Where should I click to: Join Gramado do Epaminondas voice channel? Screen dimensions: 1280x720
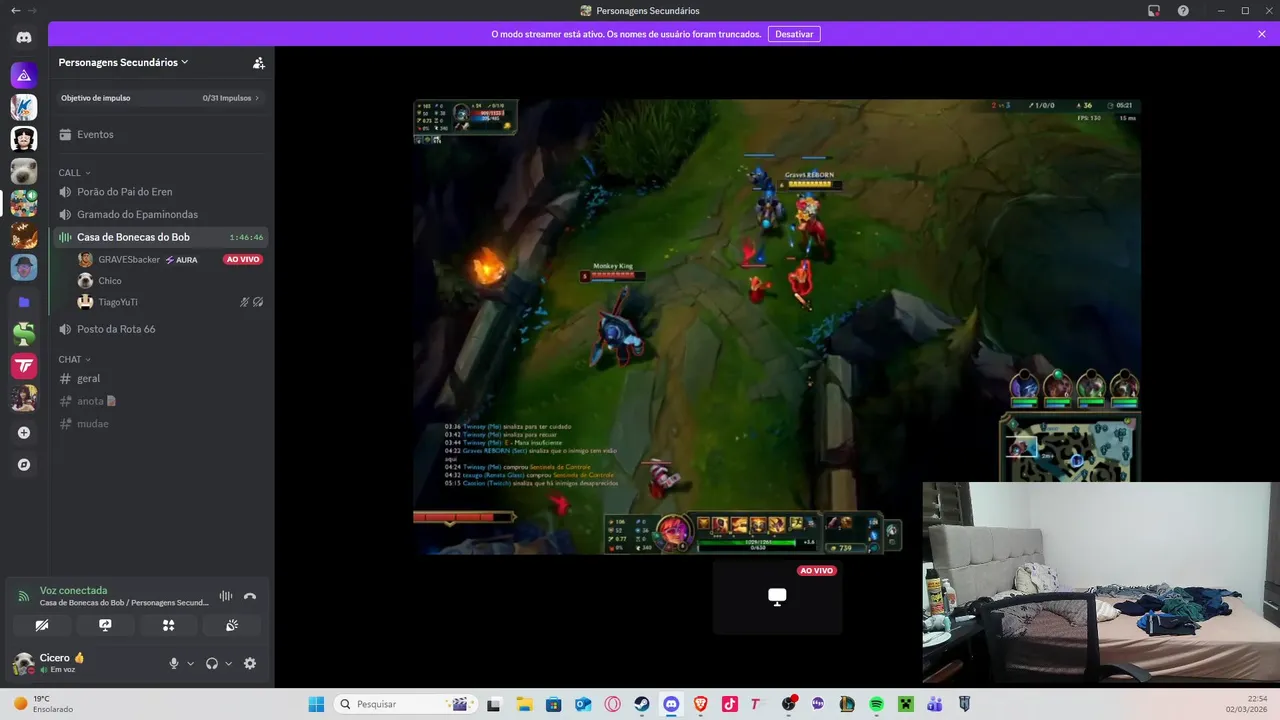pyautogui.click(x=160, y=214)
